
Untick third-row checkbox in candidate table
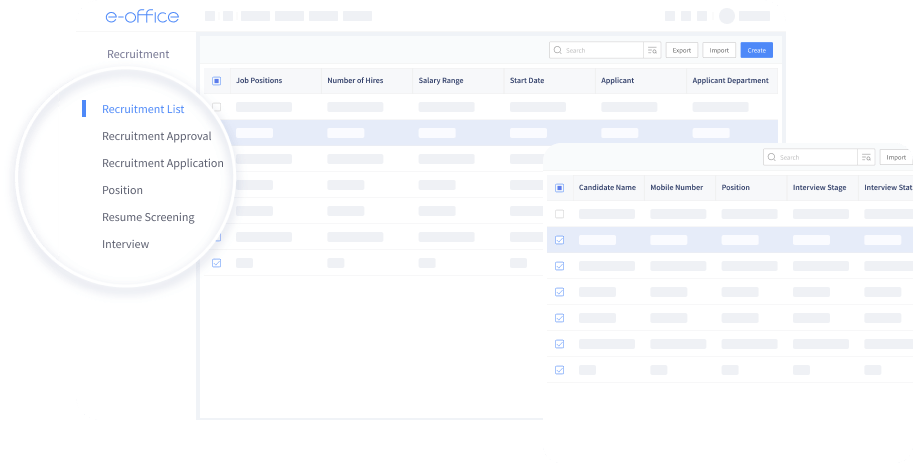(560, 266)
